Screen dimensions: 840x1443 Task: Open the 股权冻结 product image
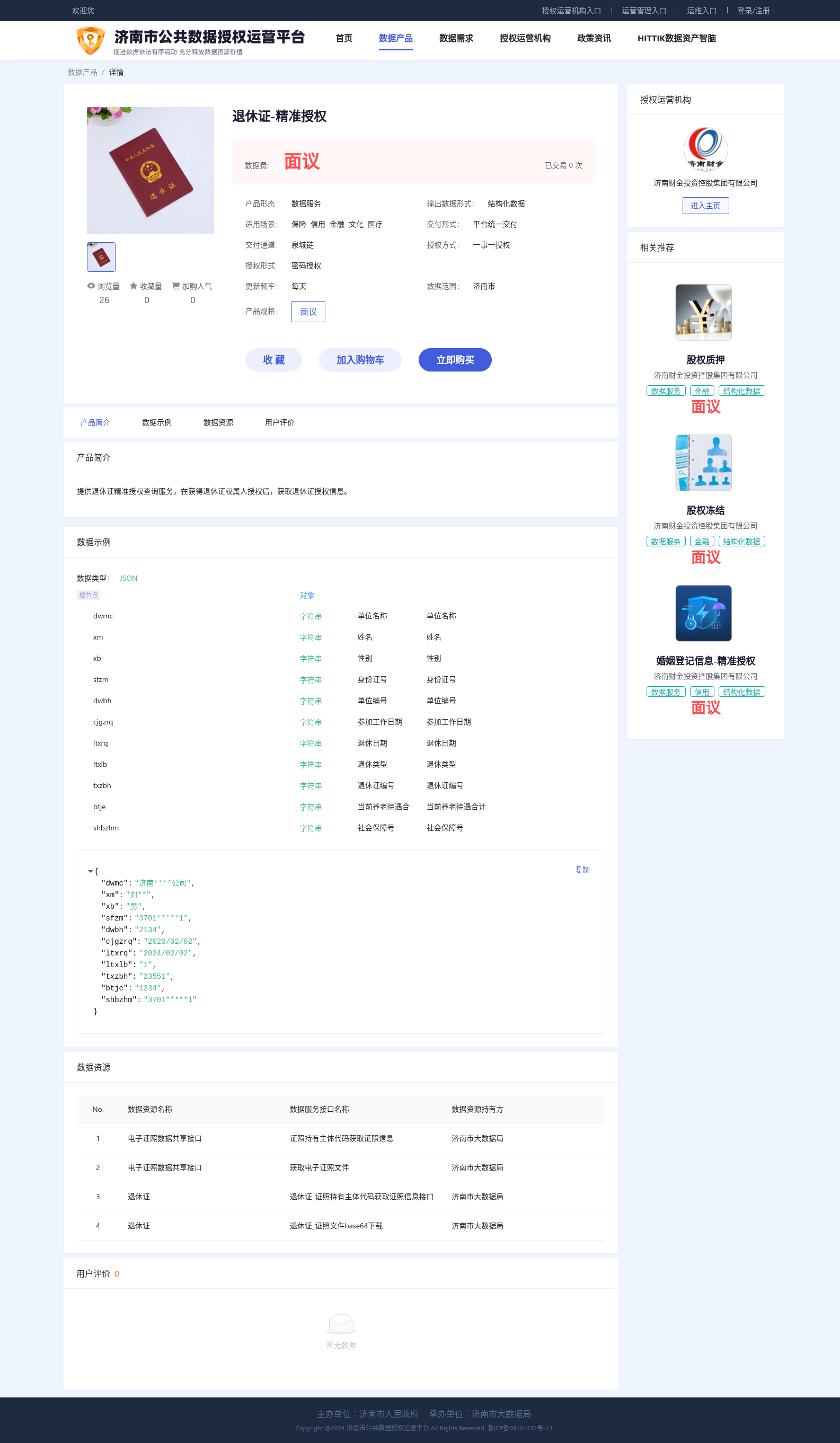(x=703, y=463)
